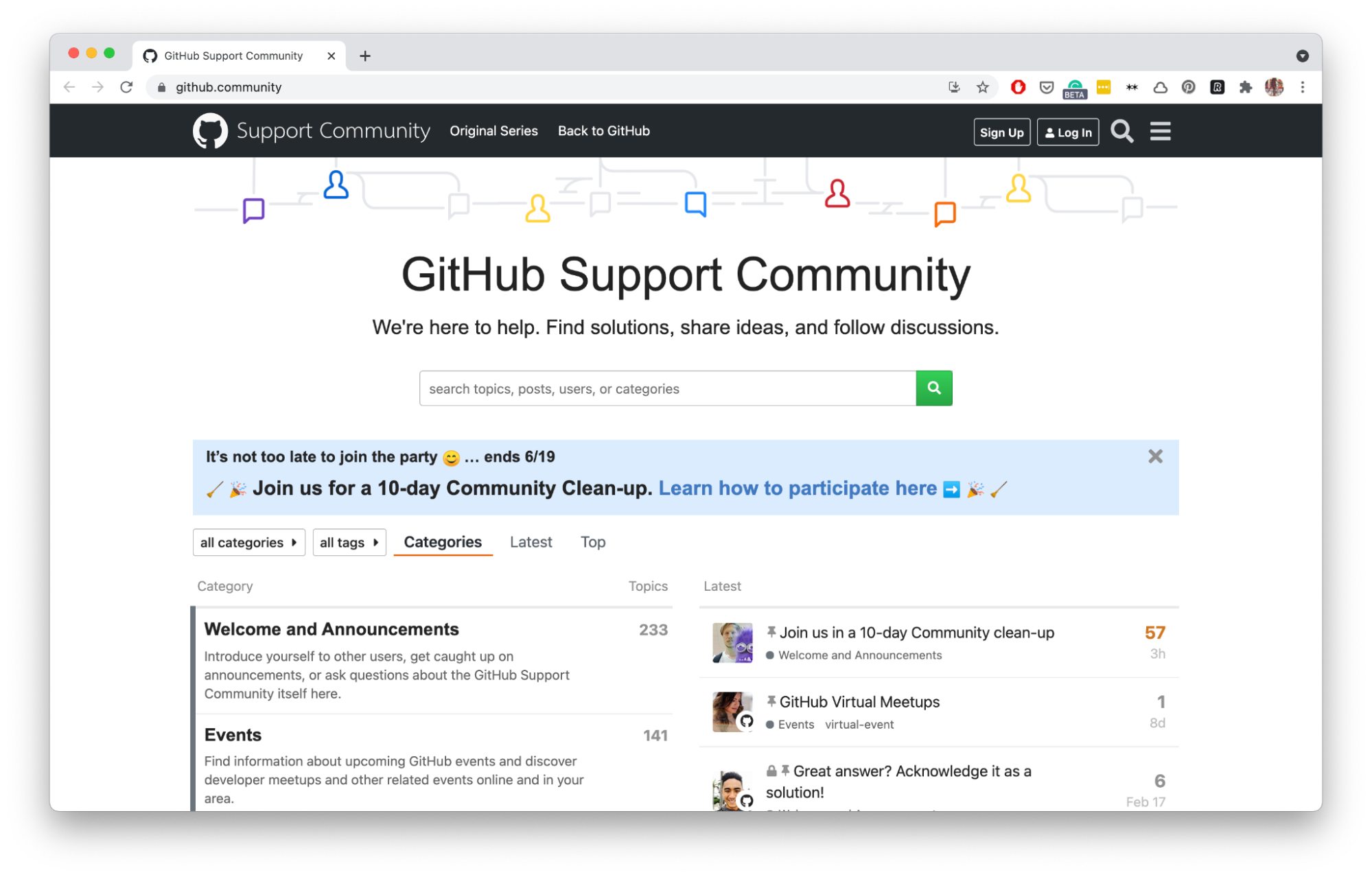Image resolution: width=1372 pixels, height=877 pixels.
Task: Click the Pocket save icon in browser
Action: tap(1045, 88)
